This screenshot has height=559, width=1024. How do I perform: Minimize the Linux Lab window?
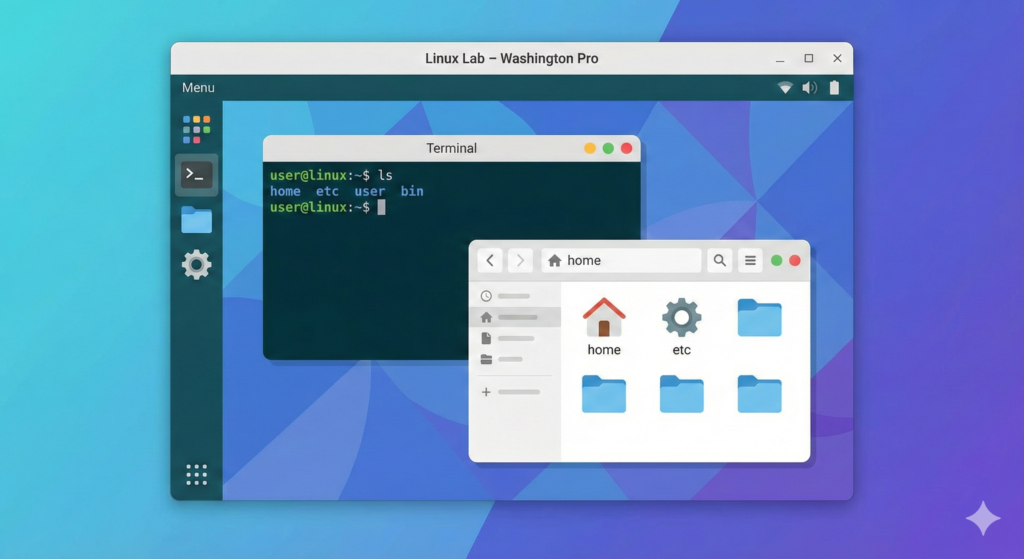[x=780, y=59]
